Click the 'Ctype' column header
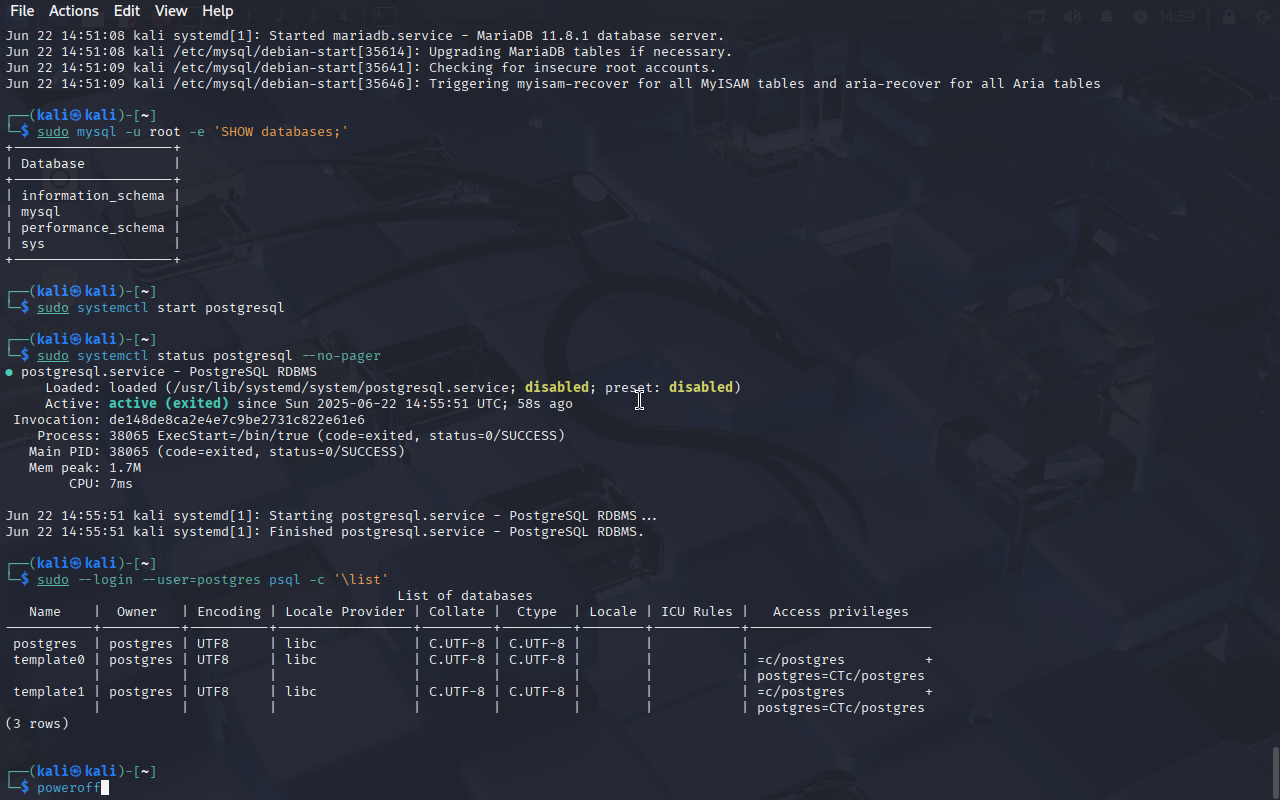The image size is (1280, 800). 537,612
